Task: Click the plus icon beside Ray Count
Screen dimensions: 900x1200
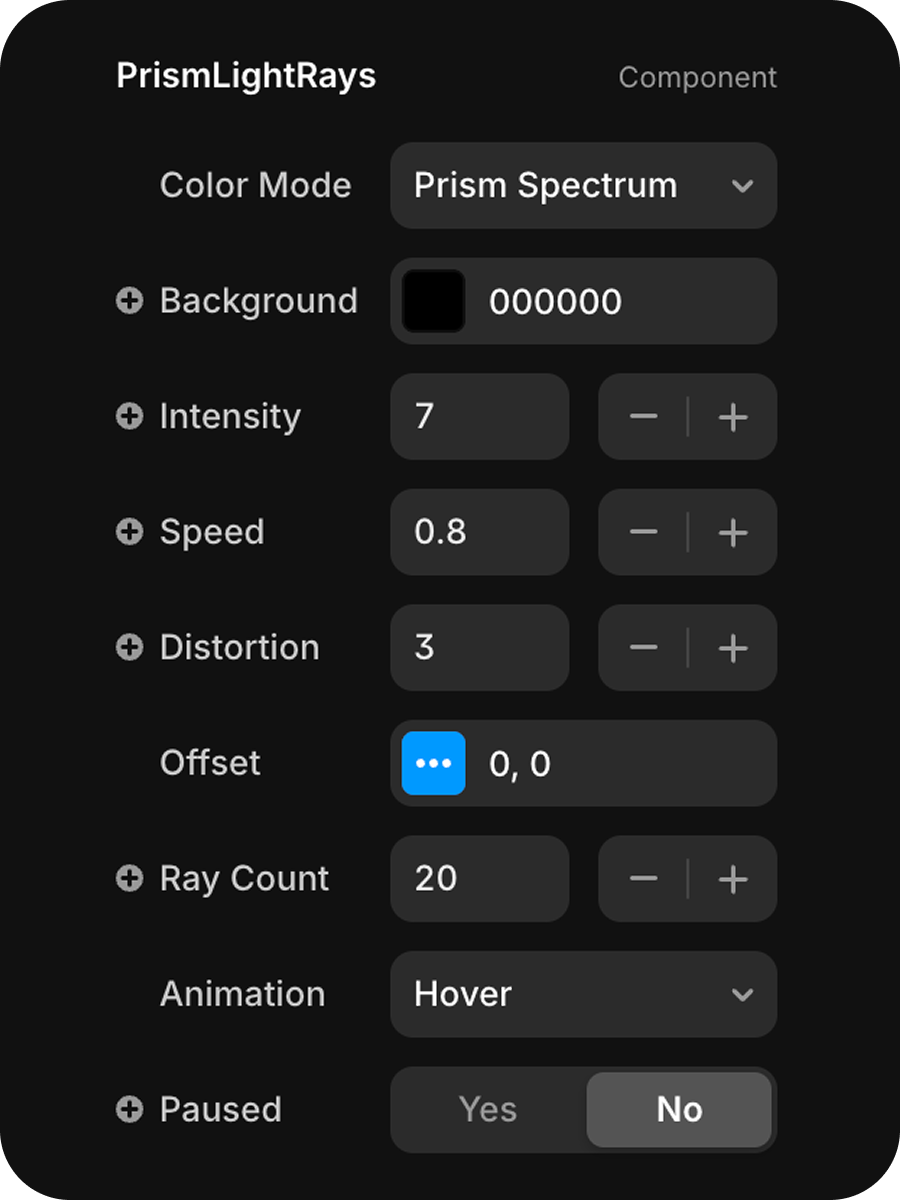Action: [130, 878]
